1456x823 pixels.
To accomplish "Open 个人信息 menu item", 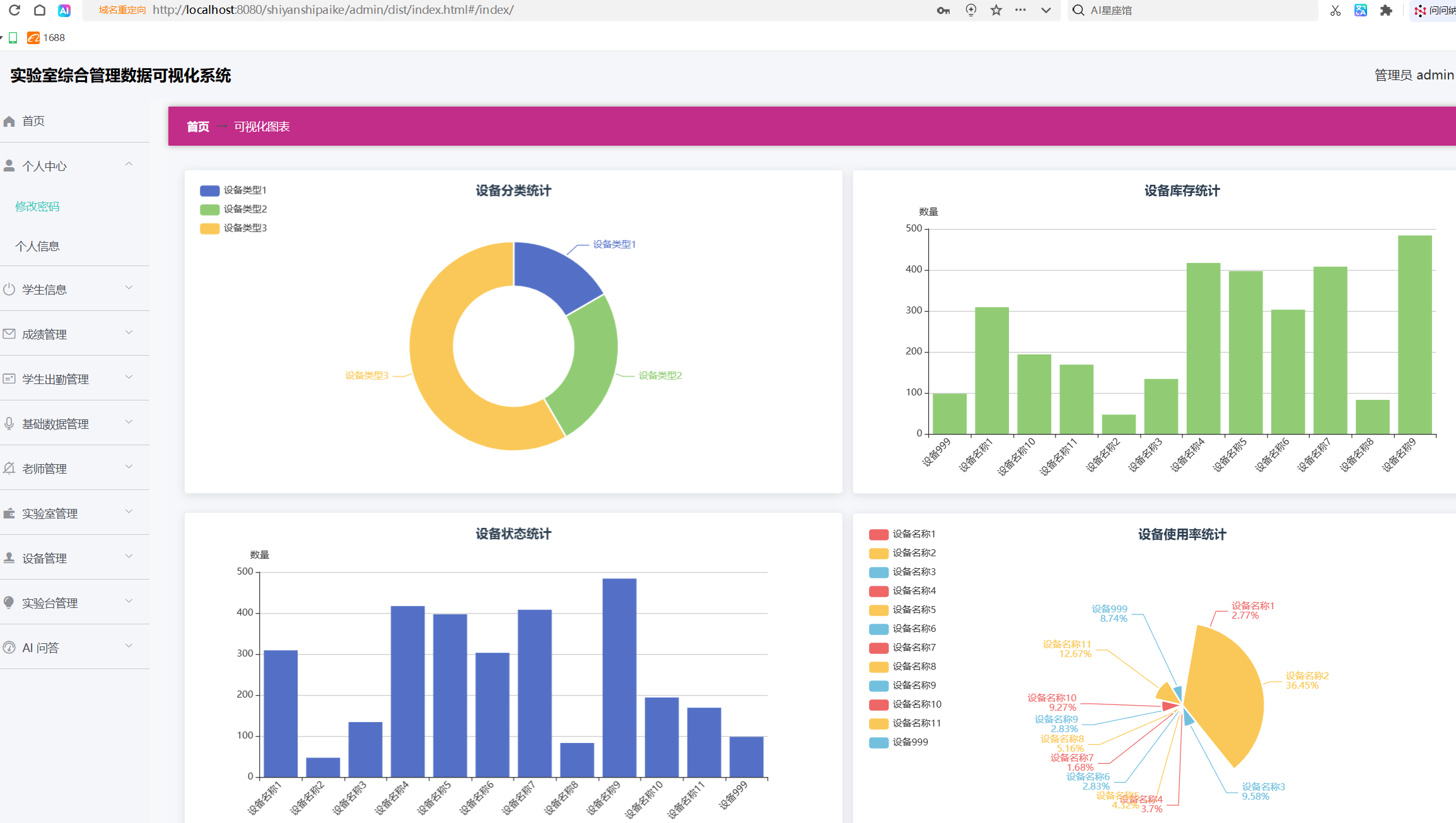I will (x=37, y=246).
